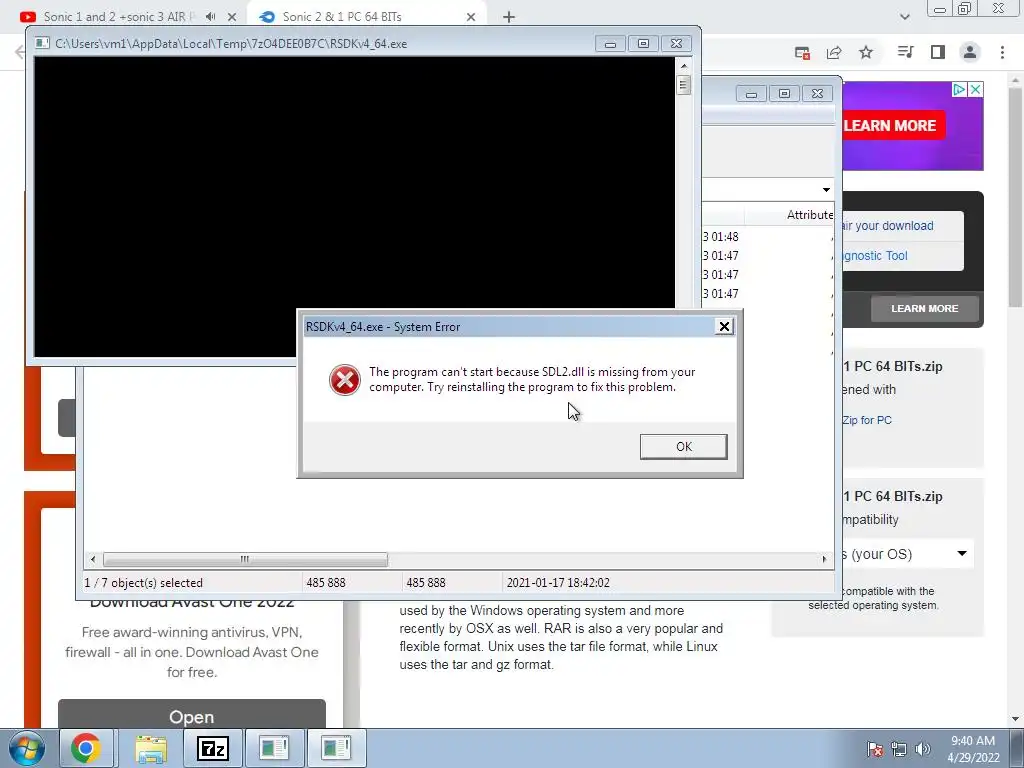Open the Action Center flag tray icon

[875, 749]
